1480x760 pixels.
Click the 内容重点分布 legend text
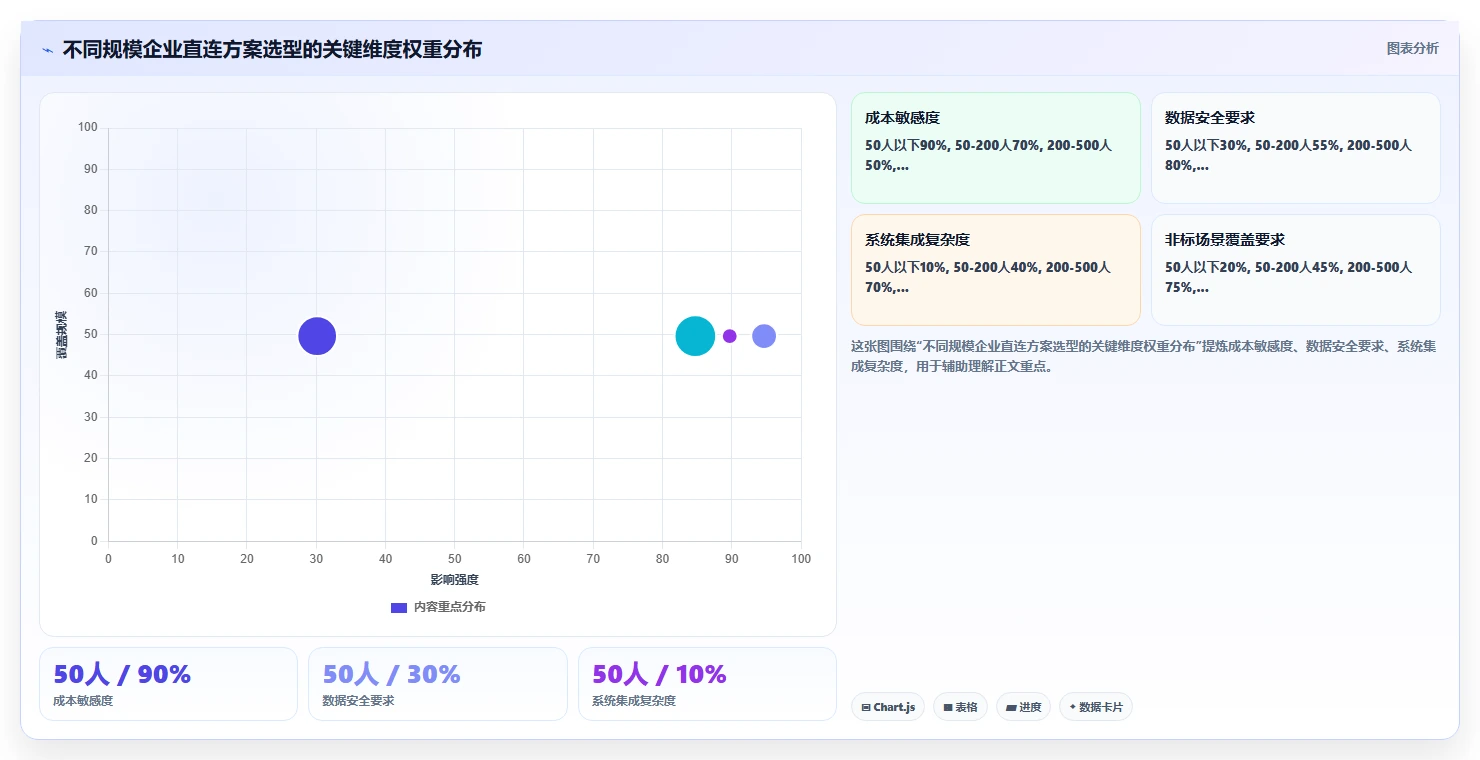[450, 607]
